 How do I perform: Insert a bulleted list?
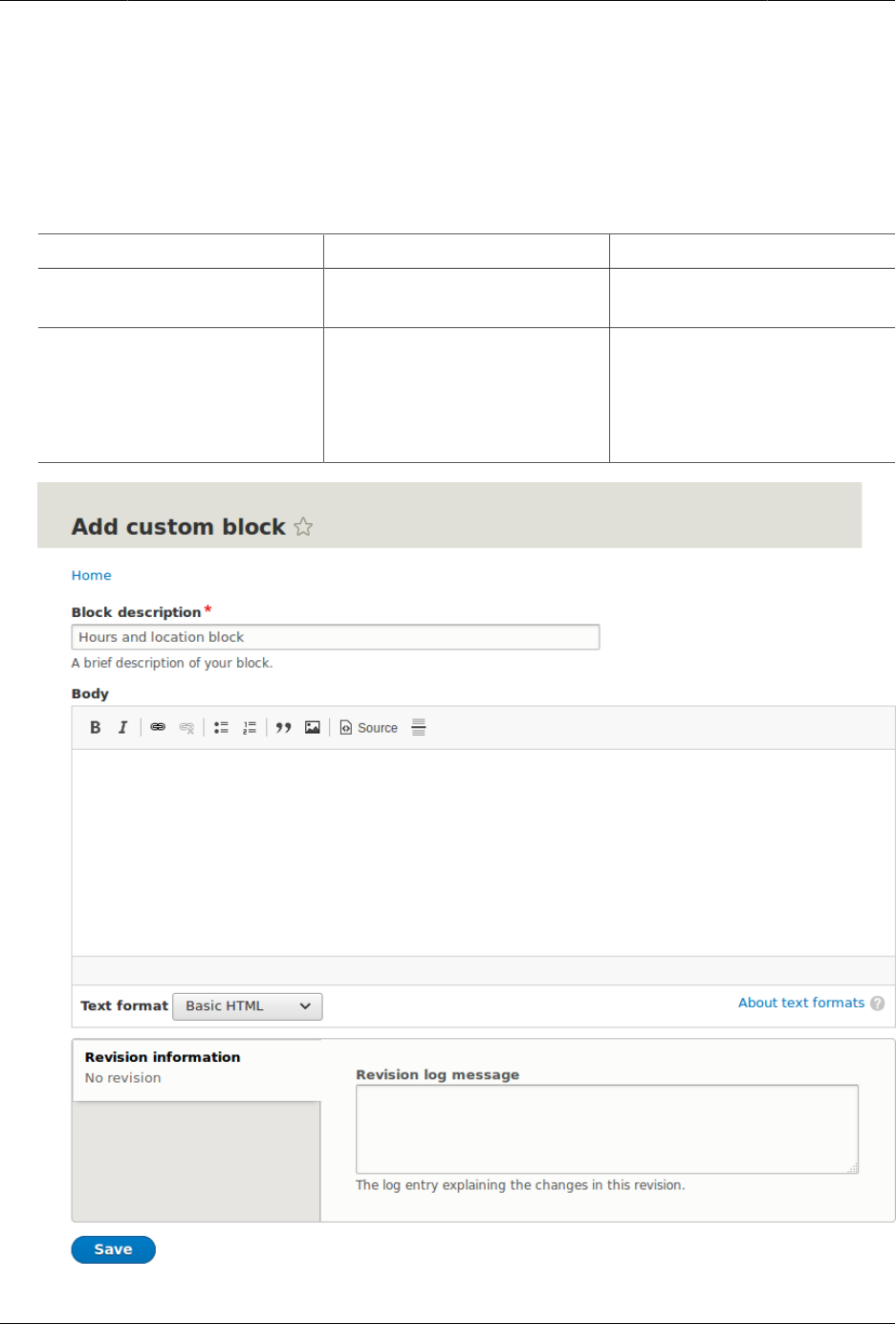coord(221,728)
